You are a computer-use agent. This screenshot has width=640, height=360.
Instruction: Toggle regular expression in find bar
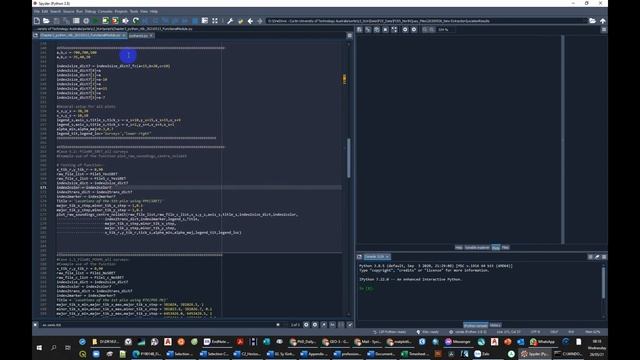[324, 324]
